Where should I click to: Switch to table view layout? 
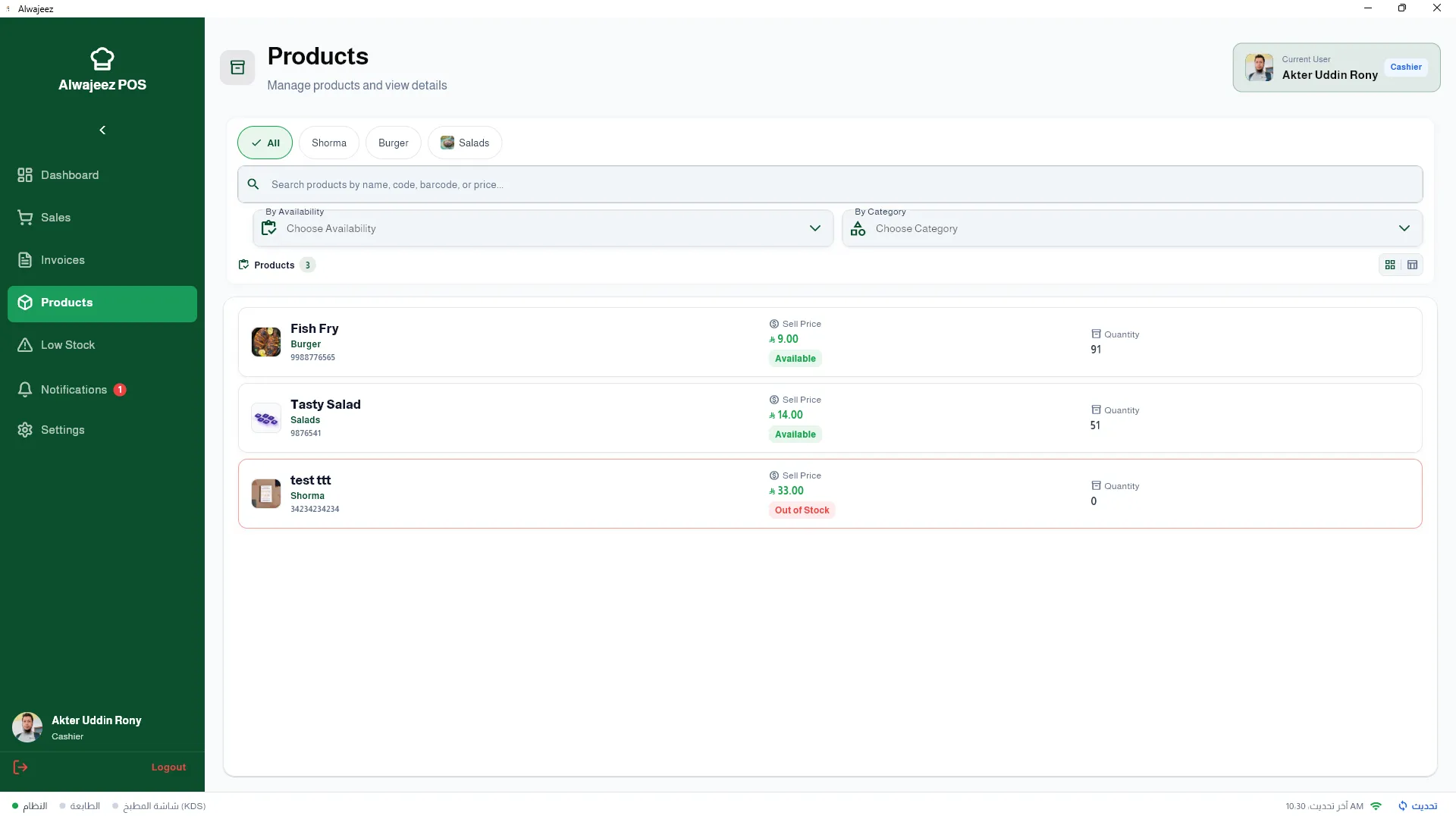coord(1412,265)
